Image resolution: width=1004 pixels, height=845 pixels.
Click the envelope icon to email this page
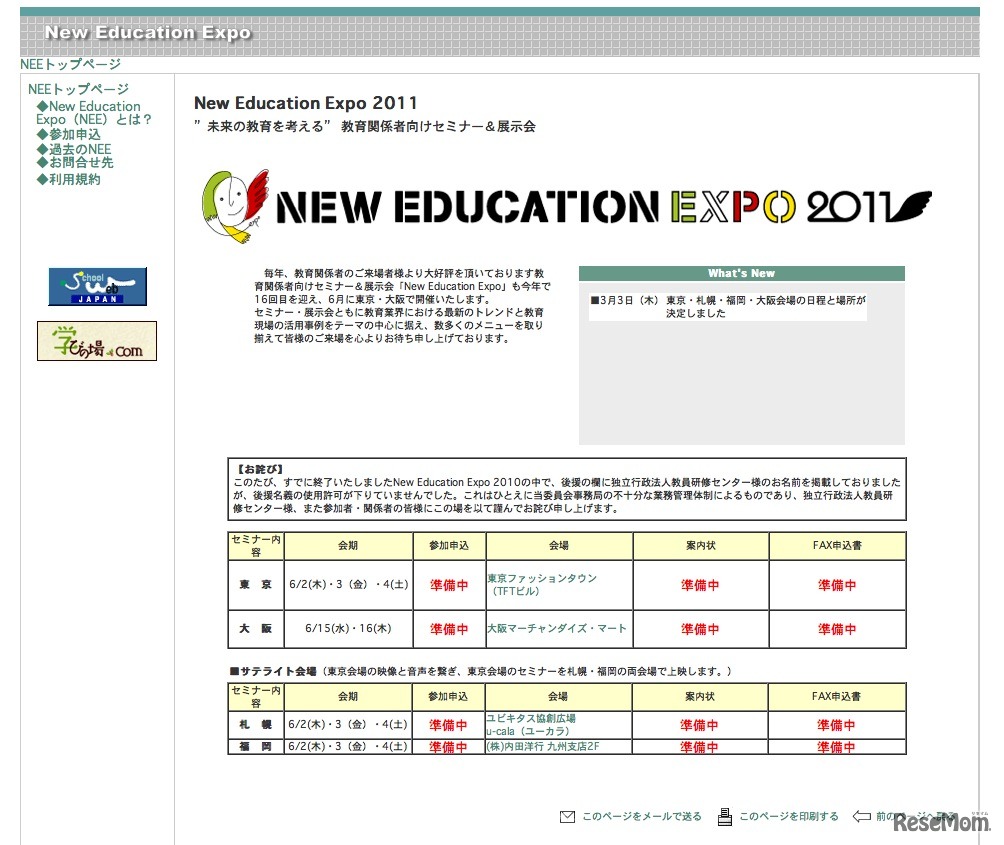coord(567,815)
